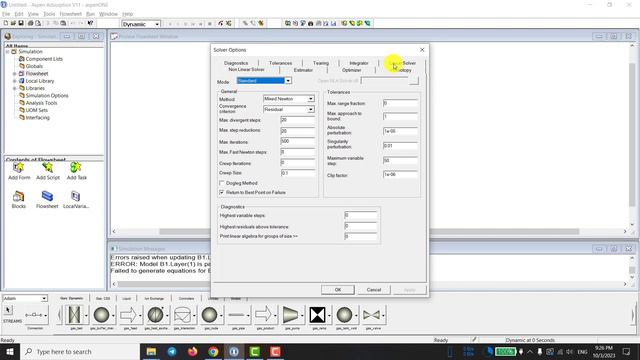This screenshot has height=360, width=640.
Task: Click the context Help arrow toolbar icon
Action: point(90,24)
